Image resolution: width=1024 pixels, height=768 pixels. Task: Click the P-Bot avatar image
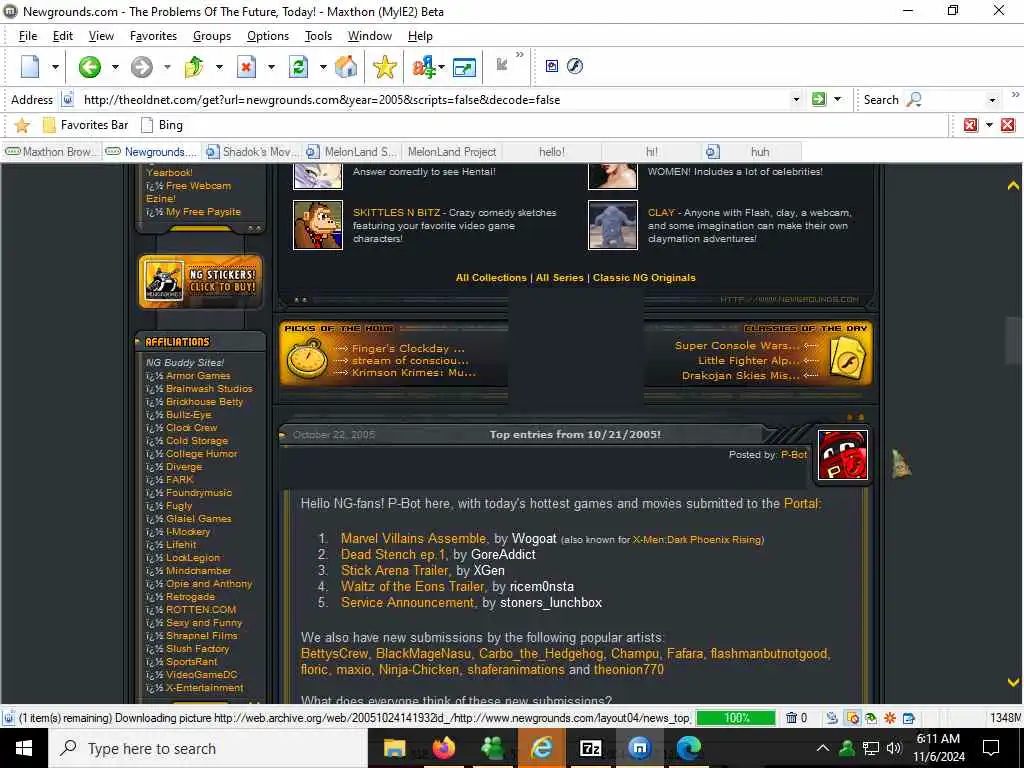(842, 455)
